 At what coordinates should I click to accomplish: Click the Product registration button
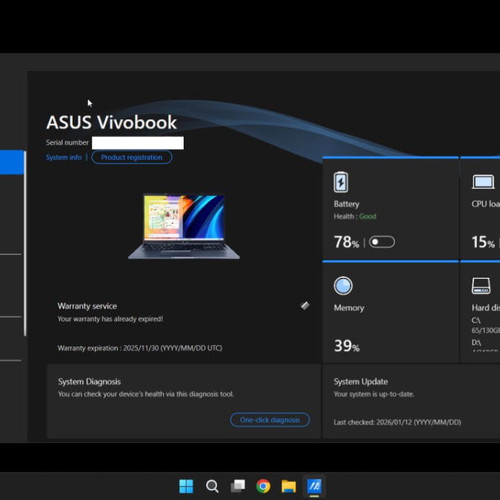pyautogui.click(x=132, y=157)
